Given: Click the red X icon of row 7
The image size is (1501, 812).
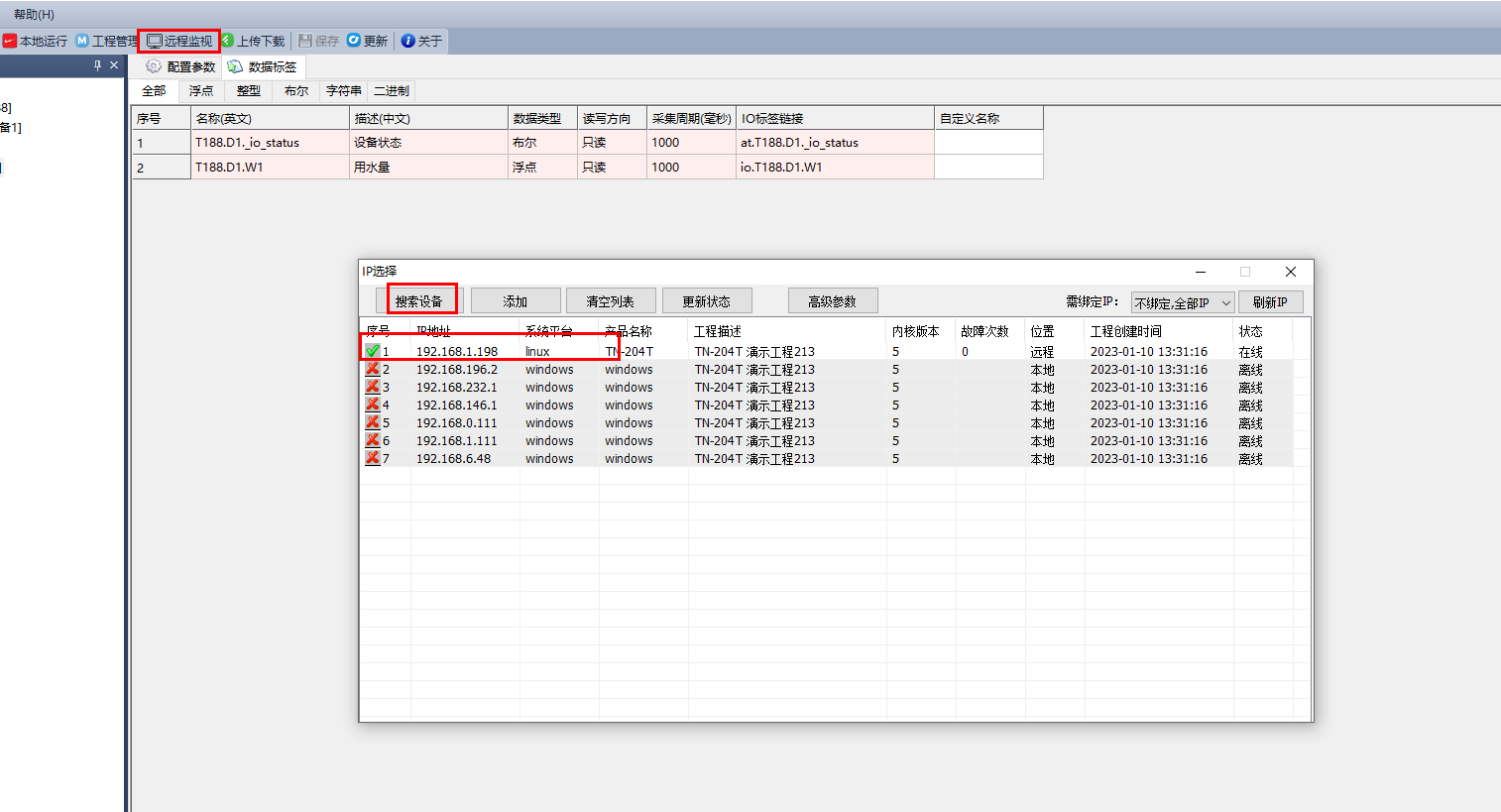Looking at the screenshot, I should tap(373, 458).
